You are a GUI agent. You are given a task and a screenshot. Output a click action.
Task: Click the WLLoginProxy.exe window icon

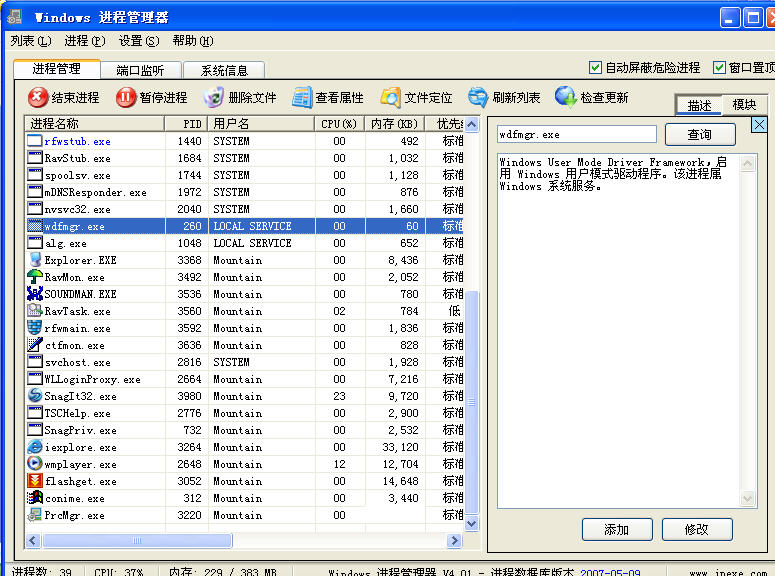35,379
